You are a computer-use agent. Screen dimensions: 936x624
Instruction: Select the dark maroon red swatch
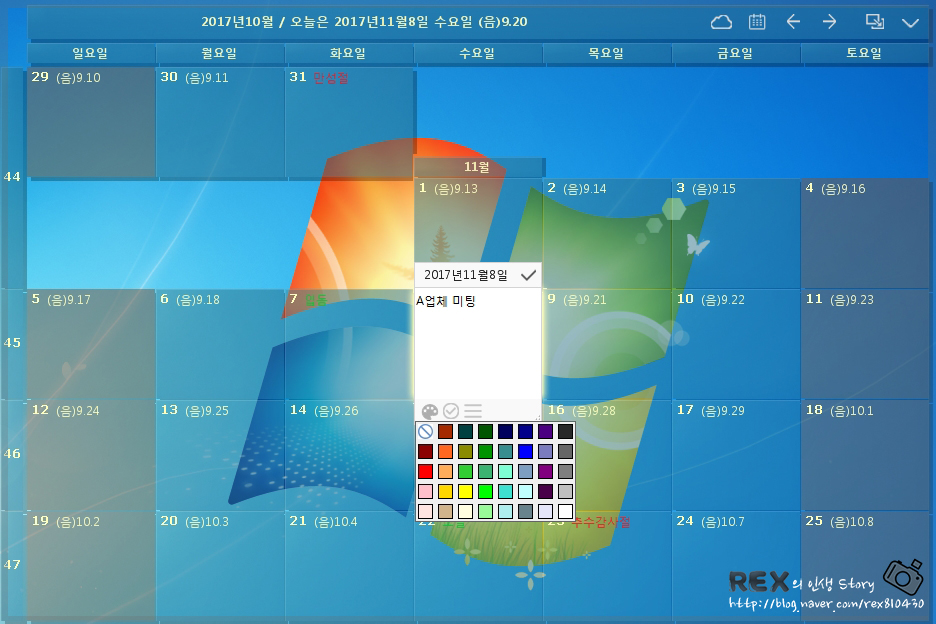click(x=425, y=451)
